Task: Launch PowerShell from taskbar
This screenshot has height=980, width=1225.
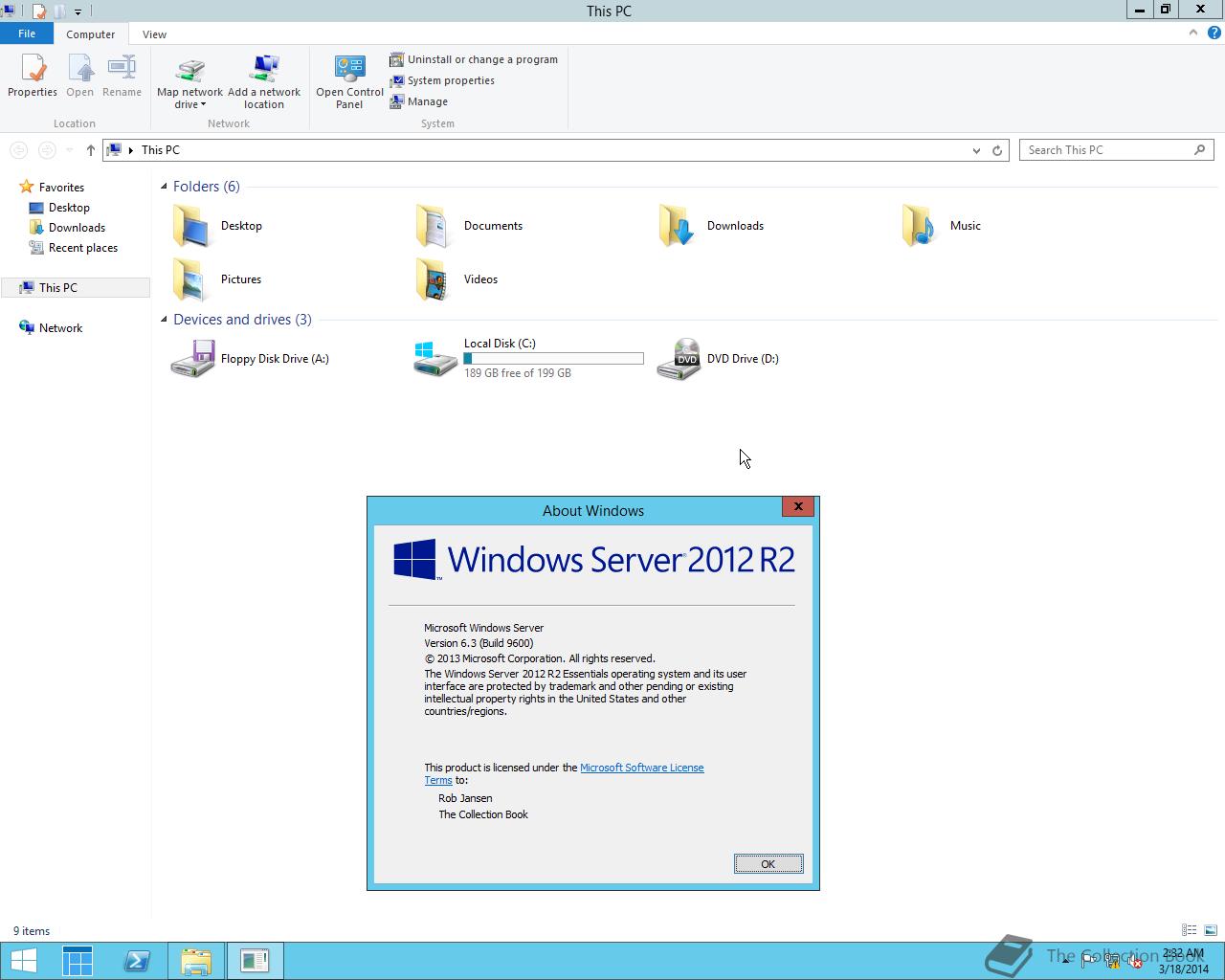Action: pos(137,961)
